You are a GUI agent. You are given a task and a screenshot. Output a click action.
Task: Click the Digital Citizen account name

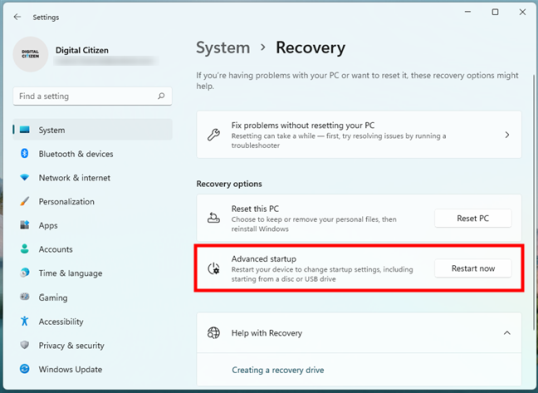tap(82, 50)
